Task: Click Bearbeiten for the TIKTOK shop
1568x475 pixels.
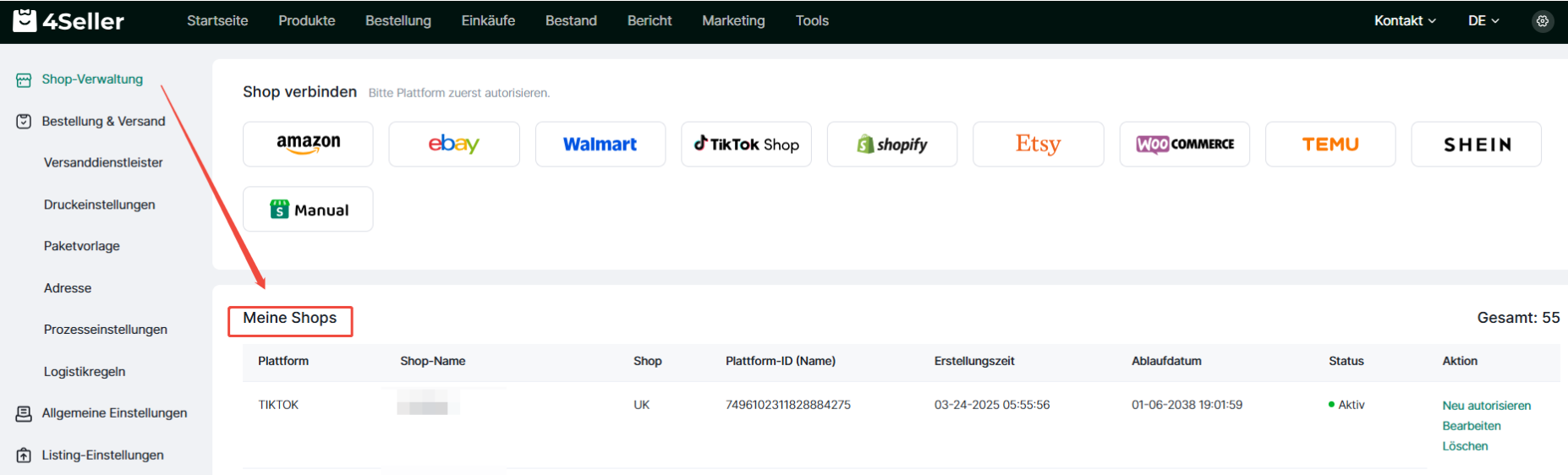Action: click(1472, 426)
